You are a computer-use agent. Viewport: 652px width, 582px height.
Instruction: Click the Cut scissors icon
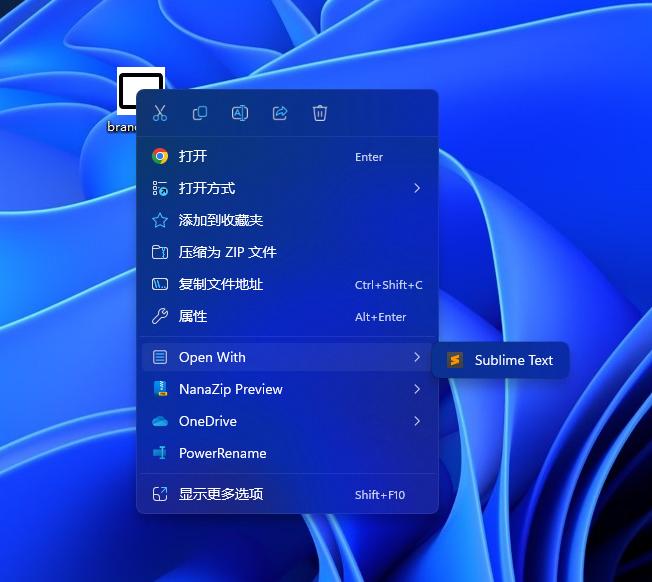[160, 113]
